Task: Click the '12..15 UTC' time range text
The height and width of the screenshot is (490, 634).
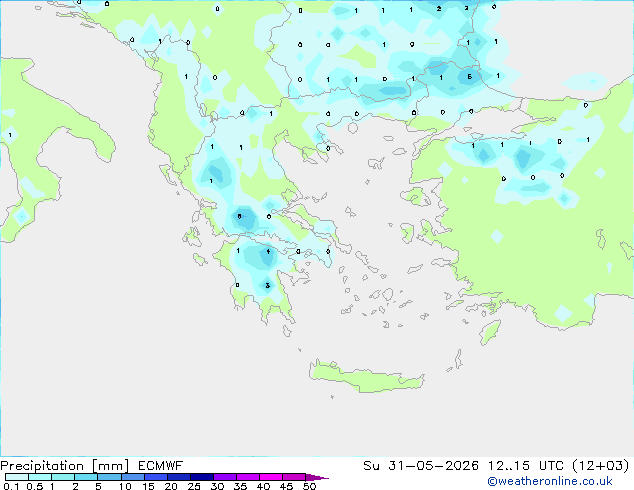Action: (526, 466)
